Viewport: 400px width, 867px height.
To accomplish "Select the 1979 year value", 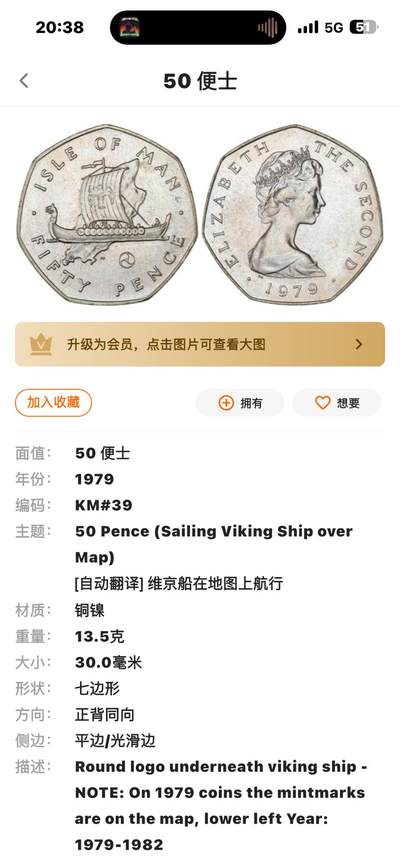I will point(95,479).
